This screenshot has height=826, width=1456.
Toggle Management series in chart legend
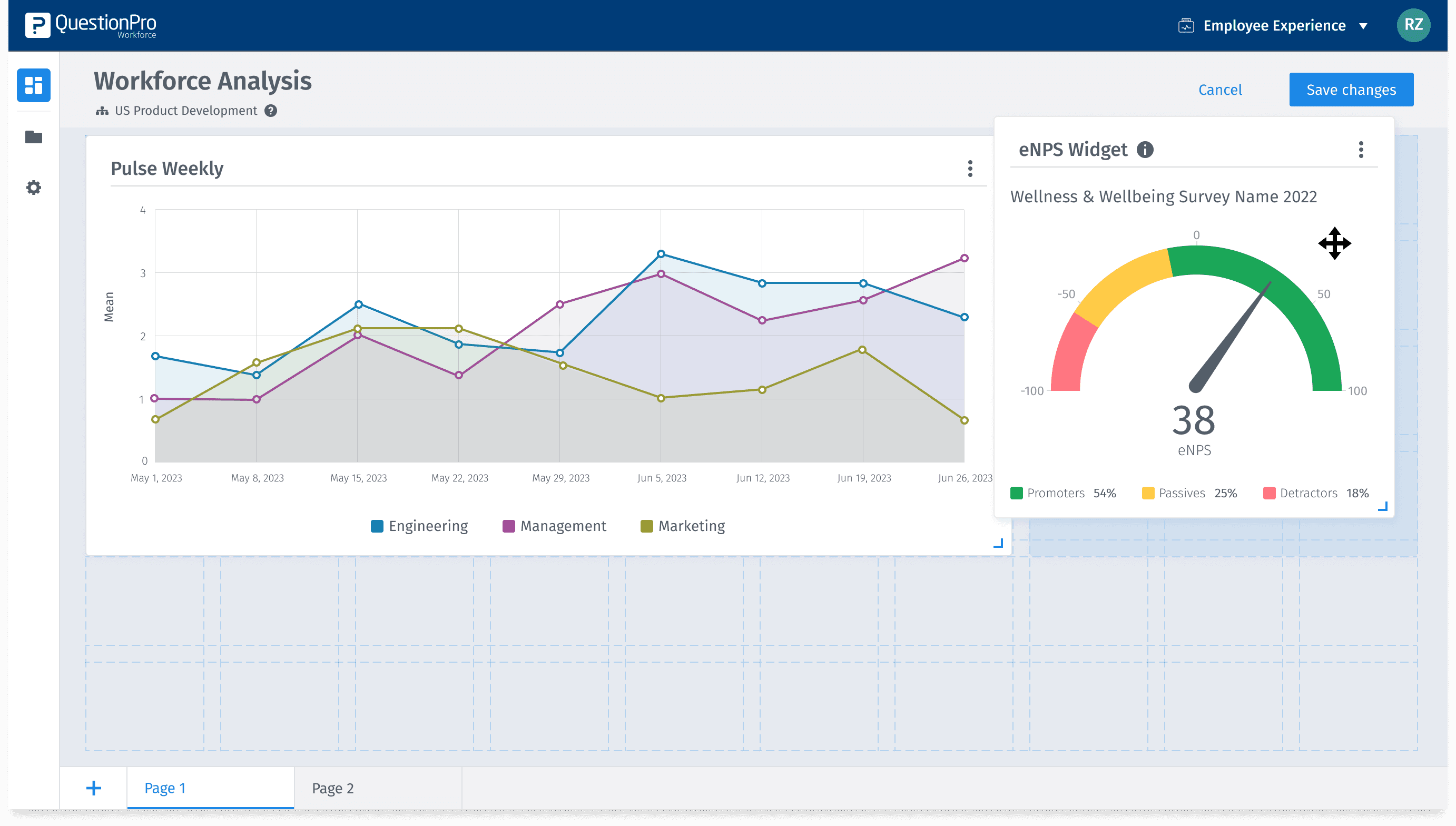click(555, 526)
